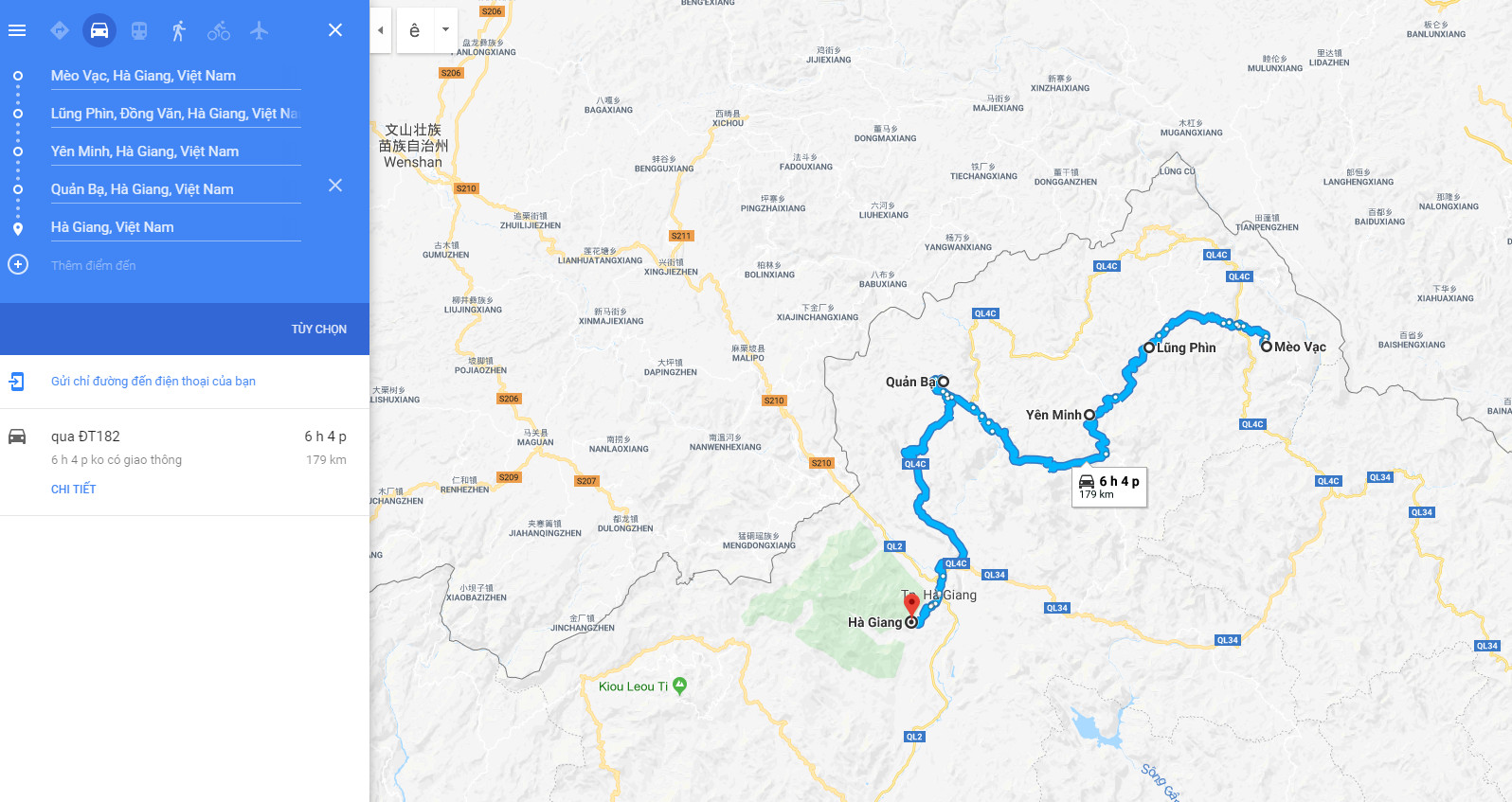
Task: Open CHI TIẾT route details
Action: 74,490
